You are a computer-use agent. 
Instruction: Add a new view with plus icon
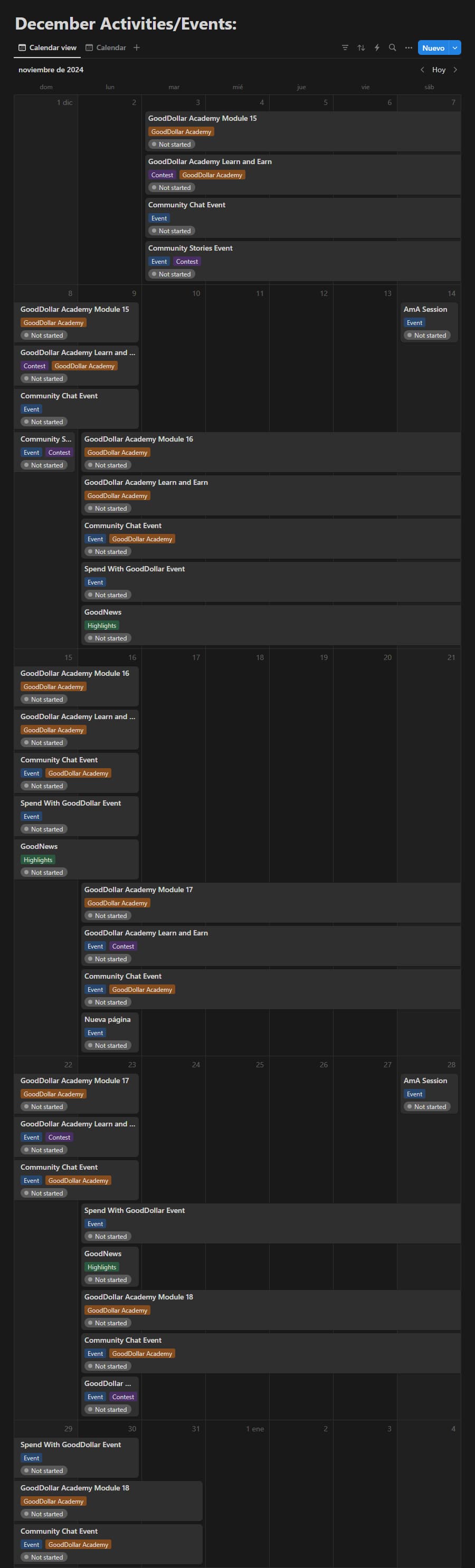pyautogui.click(x=136, y=47)
